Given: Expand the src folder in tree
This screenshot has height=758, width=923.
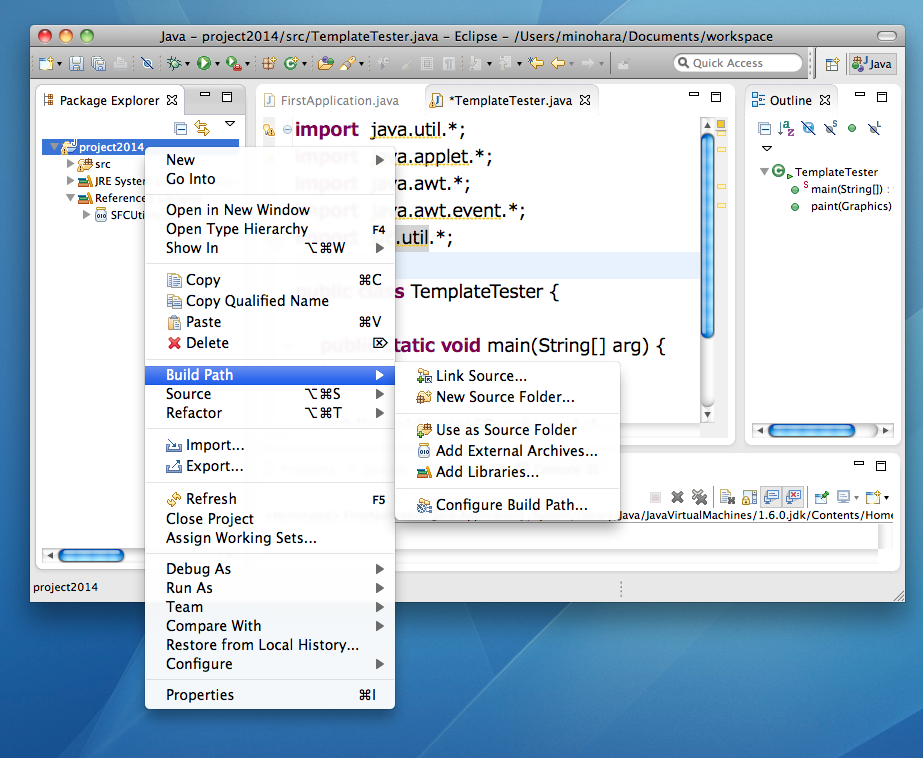Looking at the screenshot, I should pos(70,164).
